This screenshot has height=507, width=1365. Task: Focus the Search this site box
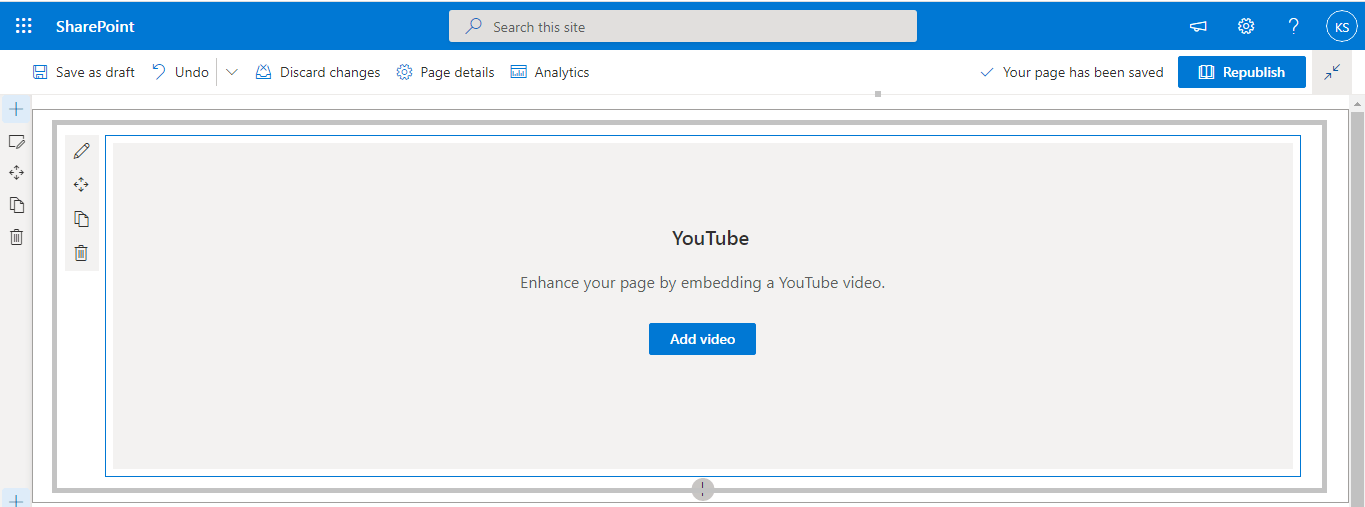(683, 27)
